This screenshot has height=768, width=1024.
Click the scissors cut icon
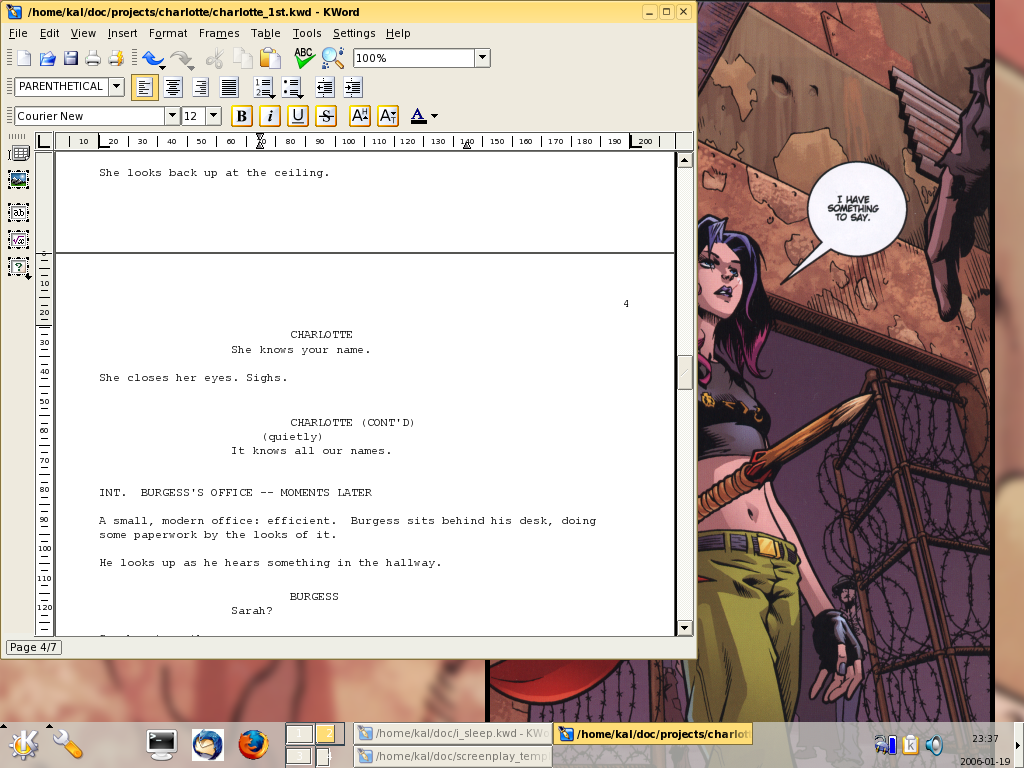click(214, 59)
